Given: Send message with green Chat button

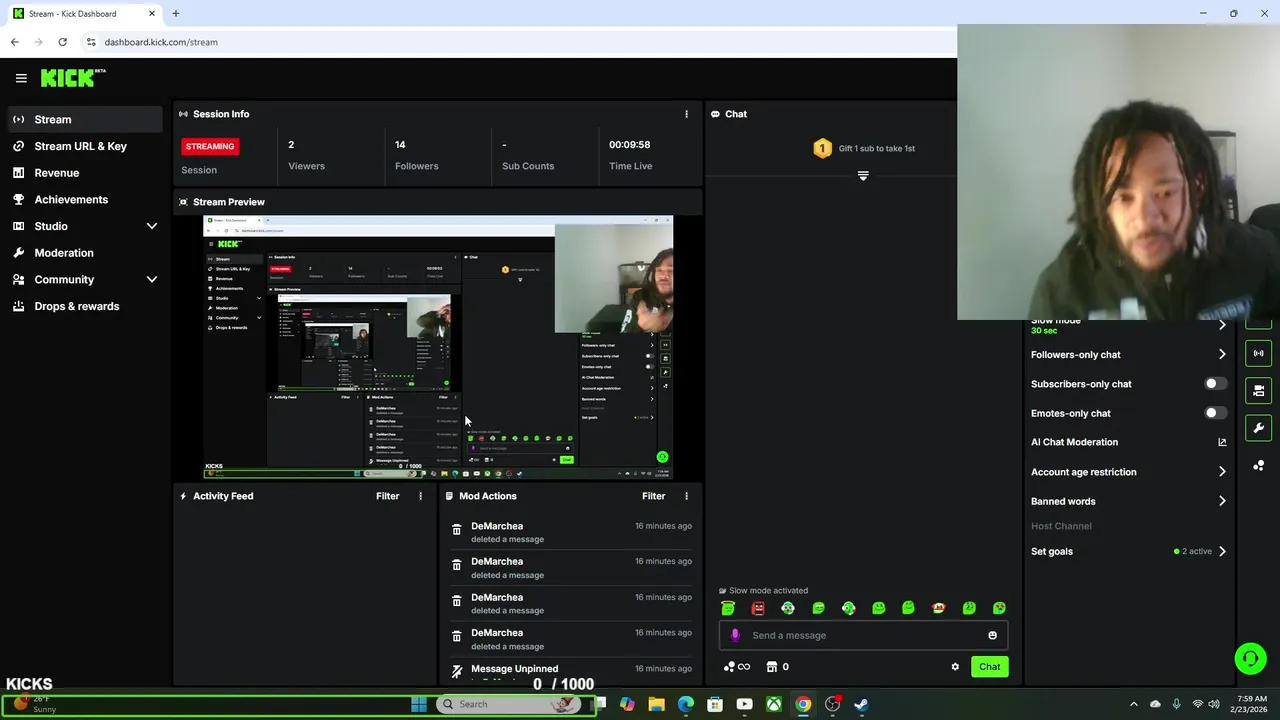Looking at the screenshot, I should tap(989, 667).
